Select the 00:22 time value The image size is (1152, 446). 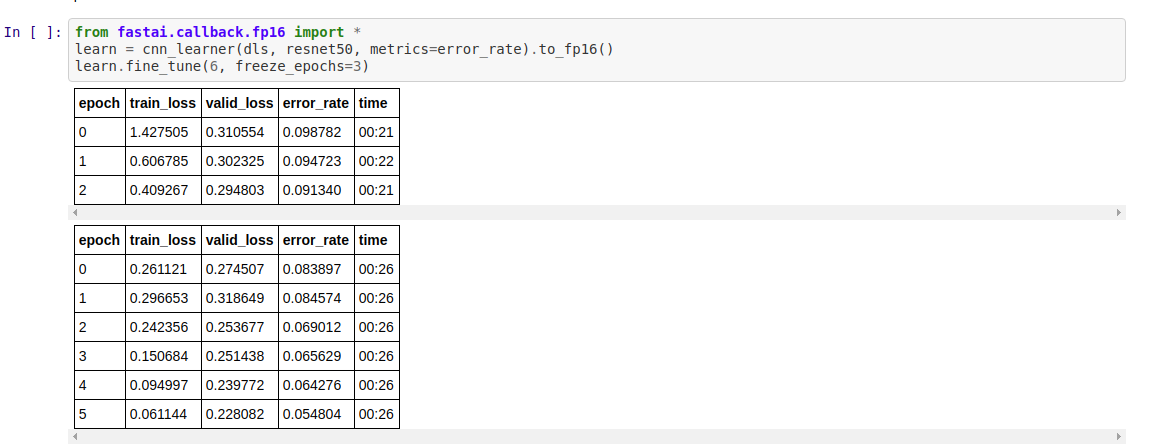[x=373, y=161]
